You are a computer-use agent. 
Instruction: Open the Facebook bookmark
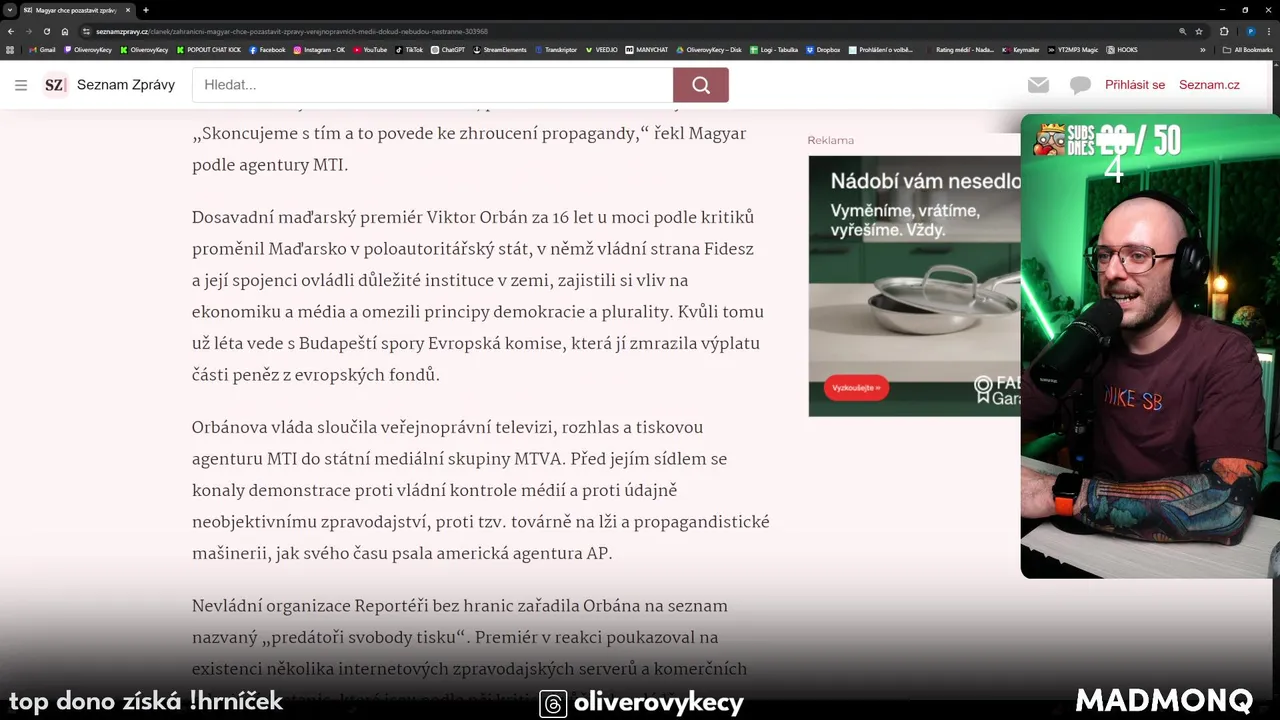[267, 49]
